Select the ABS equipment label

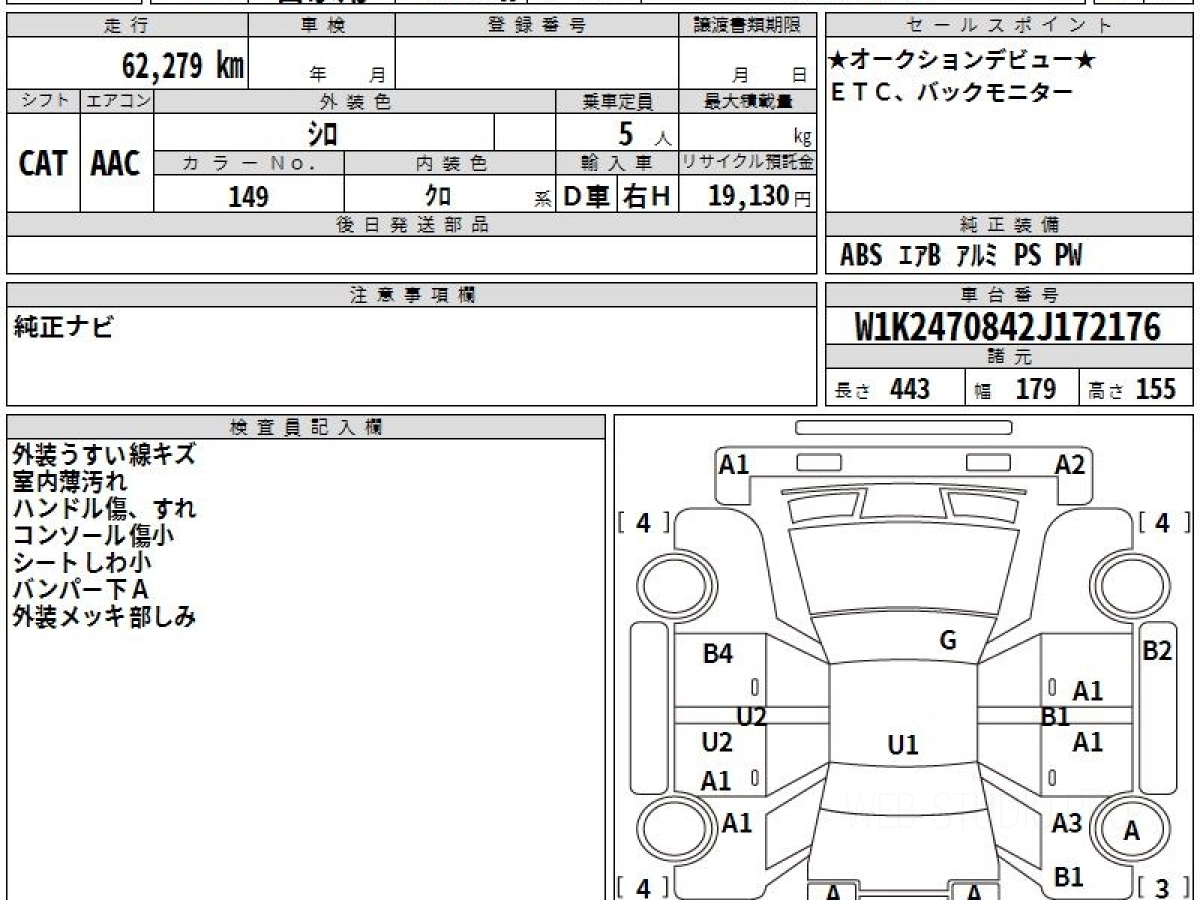click(861, 256)
